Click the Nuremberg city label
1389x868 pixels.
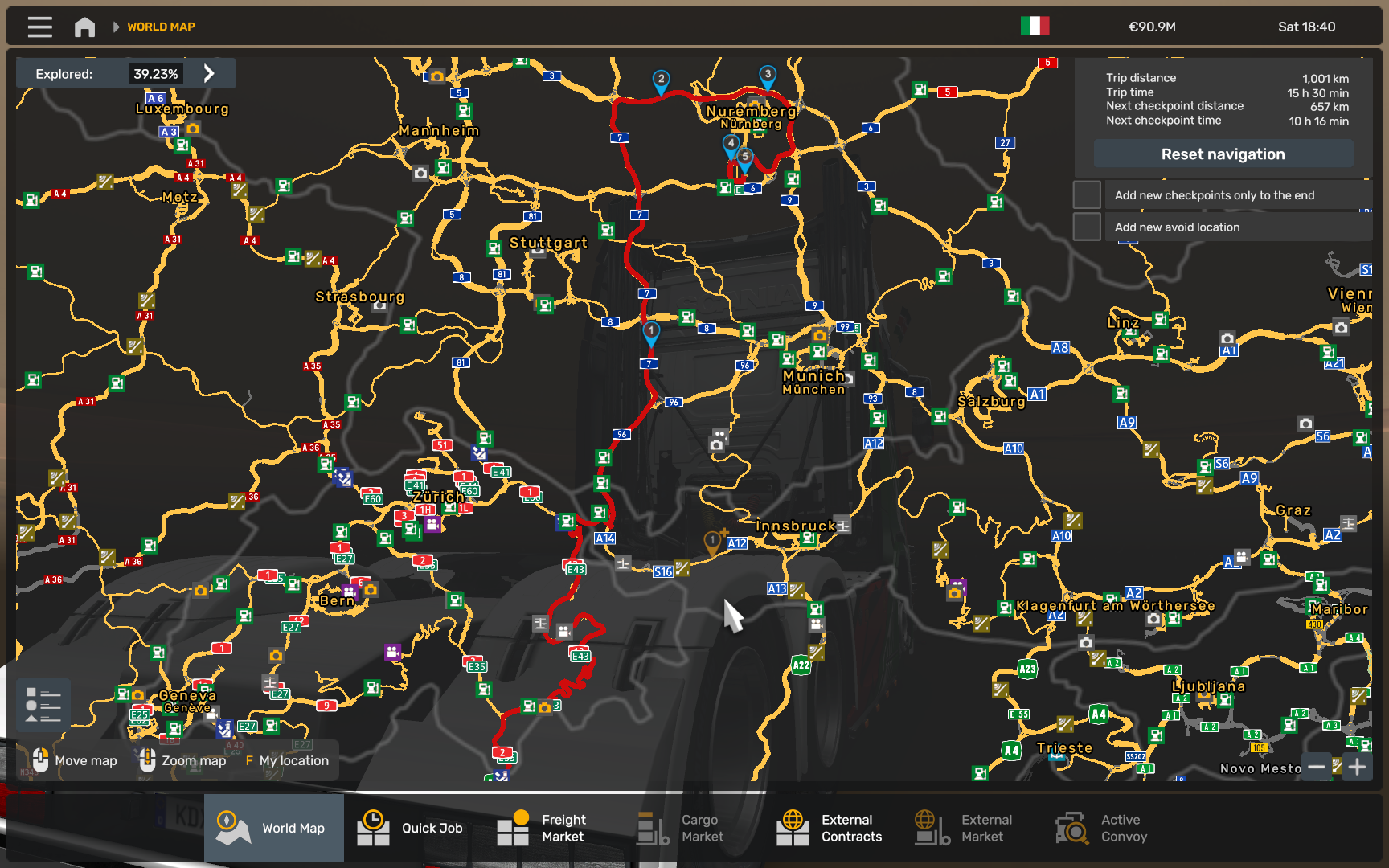pos(751,111)
